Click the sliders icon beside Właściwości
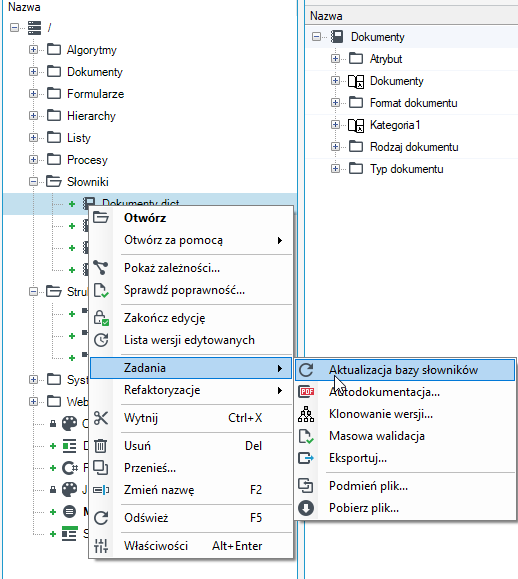The width and height of the screenshot is (518, 579). 101,546
